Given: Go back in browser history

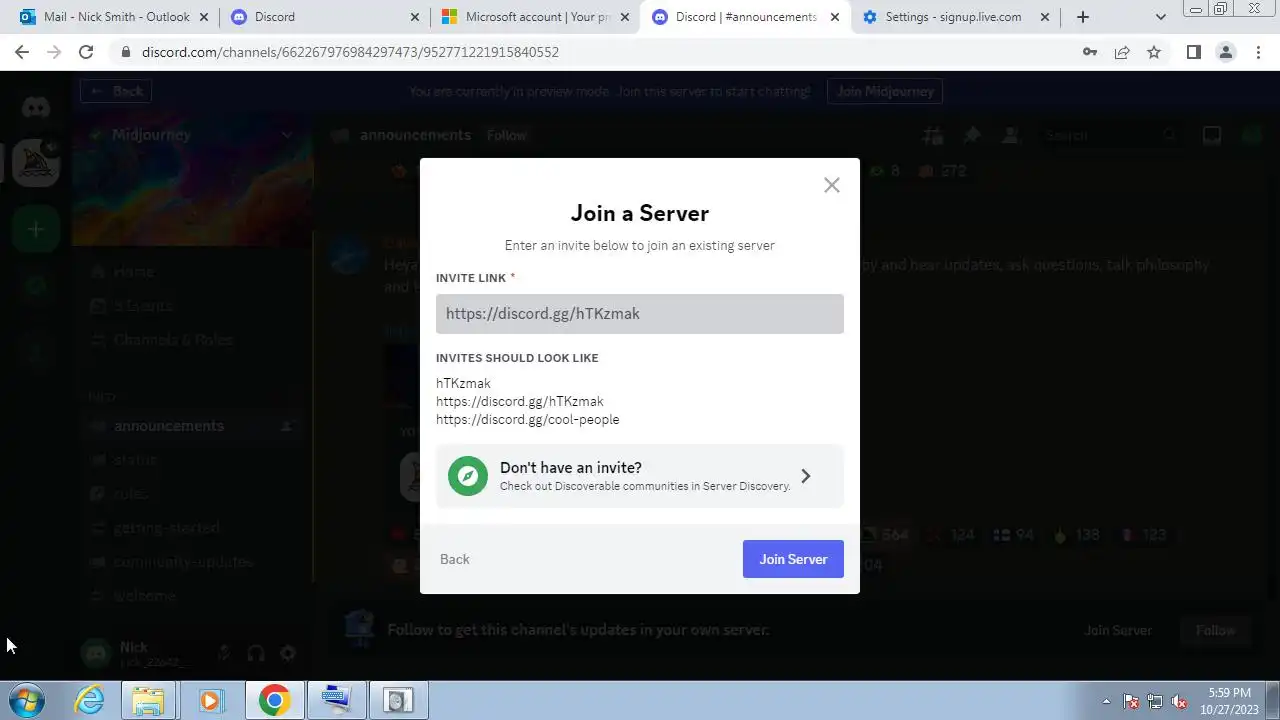Looking at the screenshot, I should tap(22, 52).
